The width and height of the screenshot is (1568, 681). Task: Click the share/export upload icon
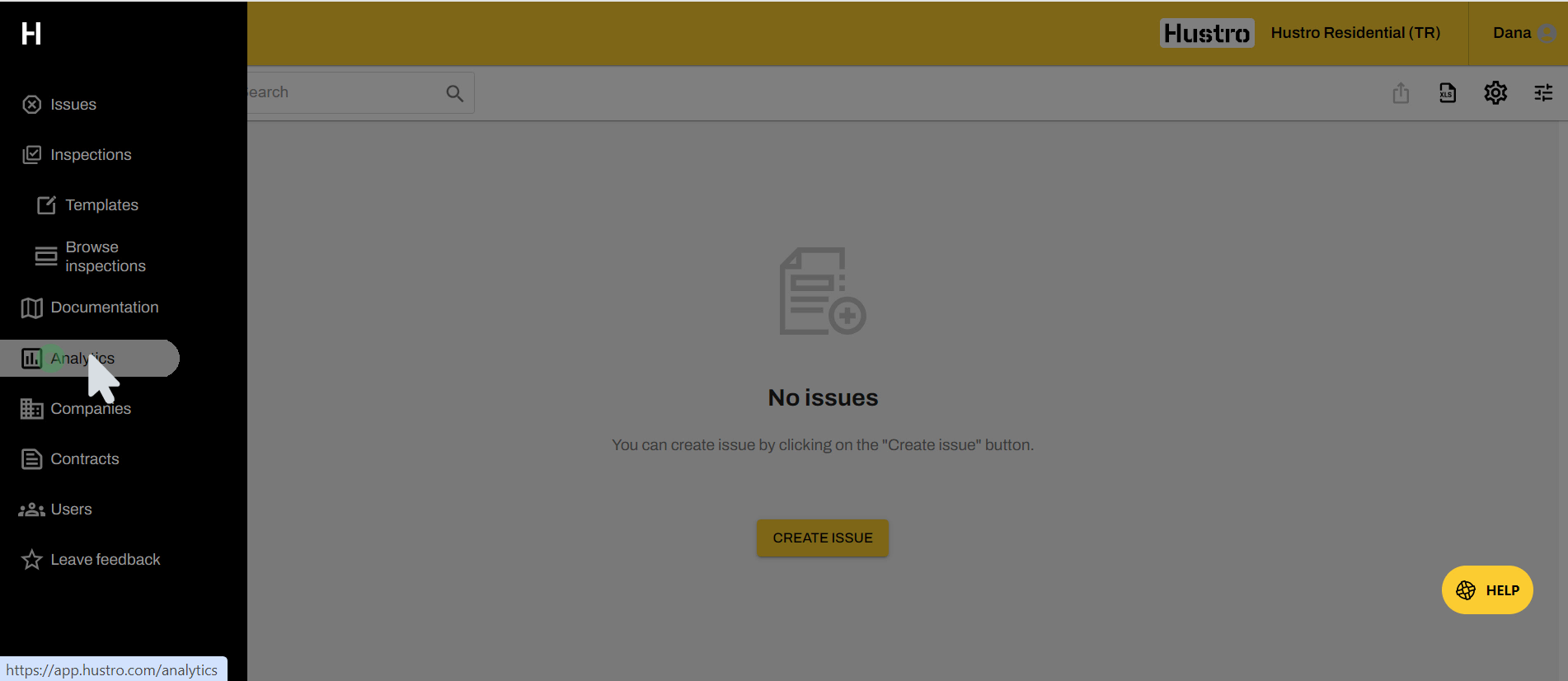click(1401, 93)
